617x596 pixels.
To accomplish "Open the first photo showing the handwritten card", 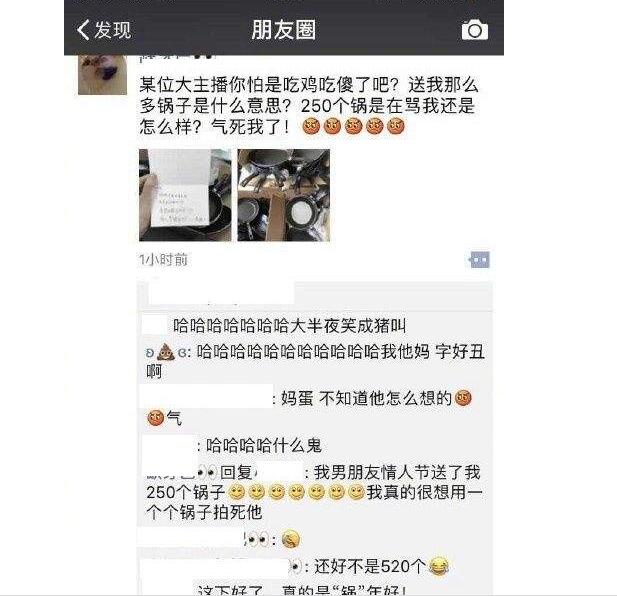I will [x=185, y=195].
